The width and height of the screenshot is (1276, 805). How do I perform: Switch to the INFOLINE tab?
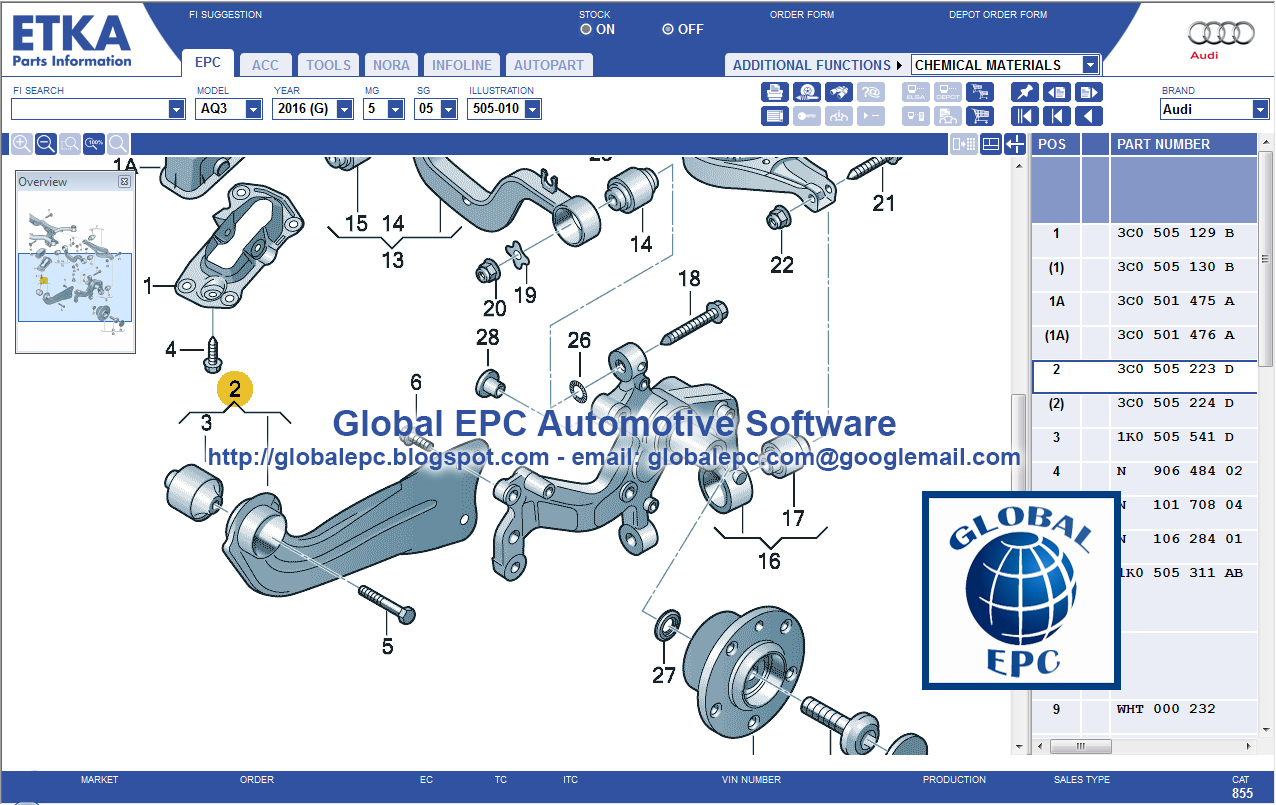point(462,65)
